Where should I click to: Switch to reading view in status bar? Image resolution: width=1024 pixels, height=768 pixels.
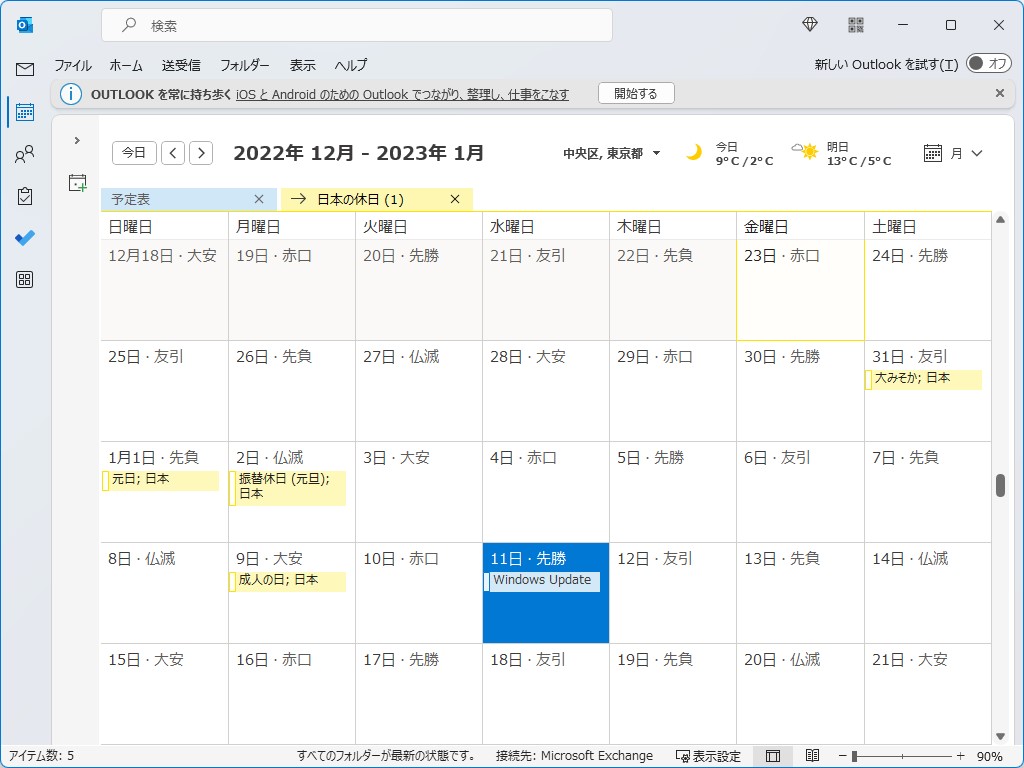click(812, 756)
